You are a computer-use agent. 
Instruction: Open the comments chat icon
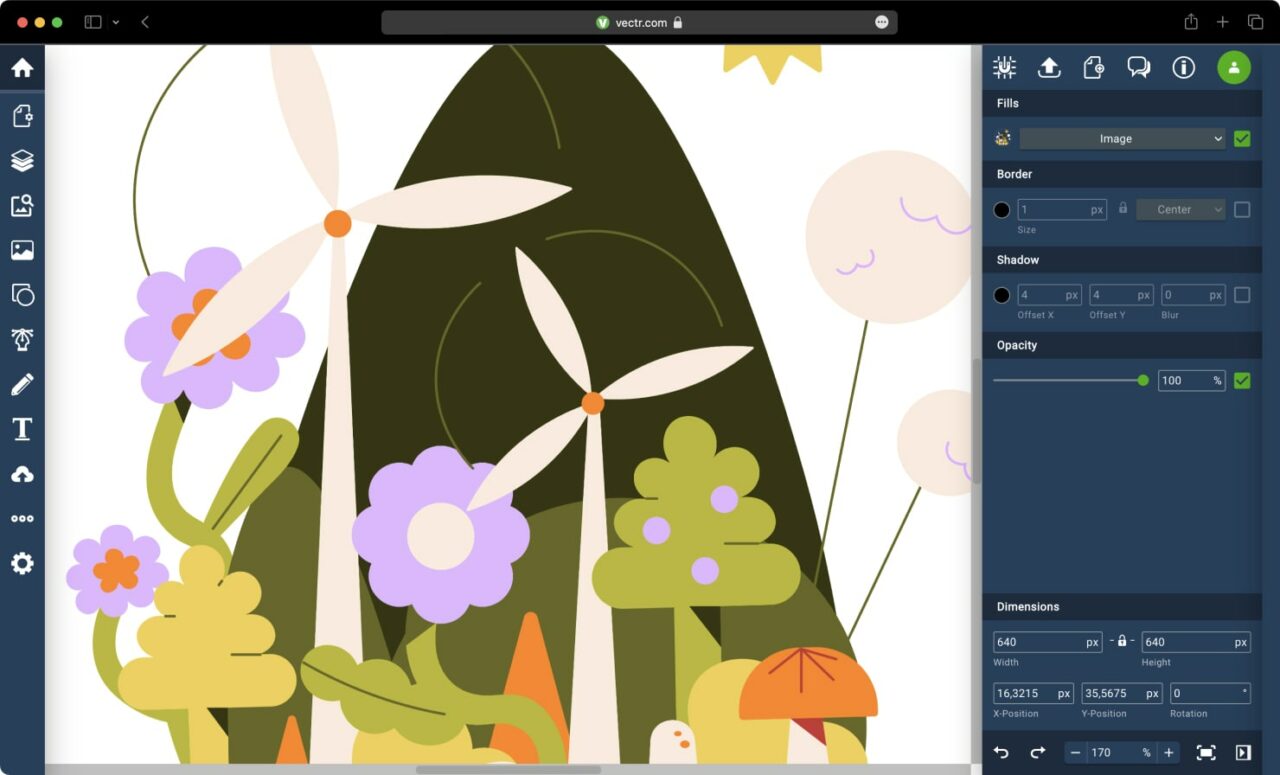(1138, 67)
